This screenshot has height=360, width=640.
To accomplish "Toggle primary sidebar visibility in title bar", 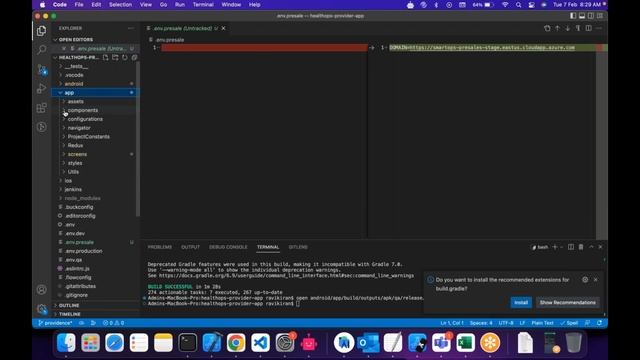I will [573, 16].
